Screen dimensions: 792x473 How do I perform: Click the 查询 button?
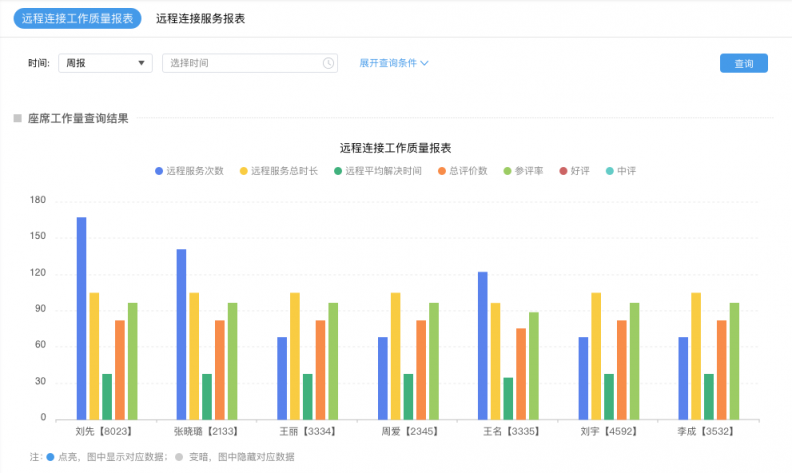click(744, 63)
